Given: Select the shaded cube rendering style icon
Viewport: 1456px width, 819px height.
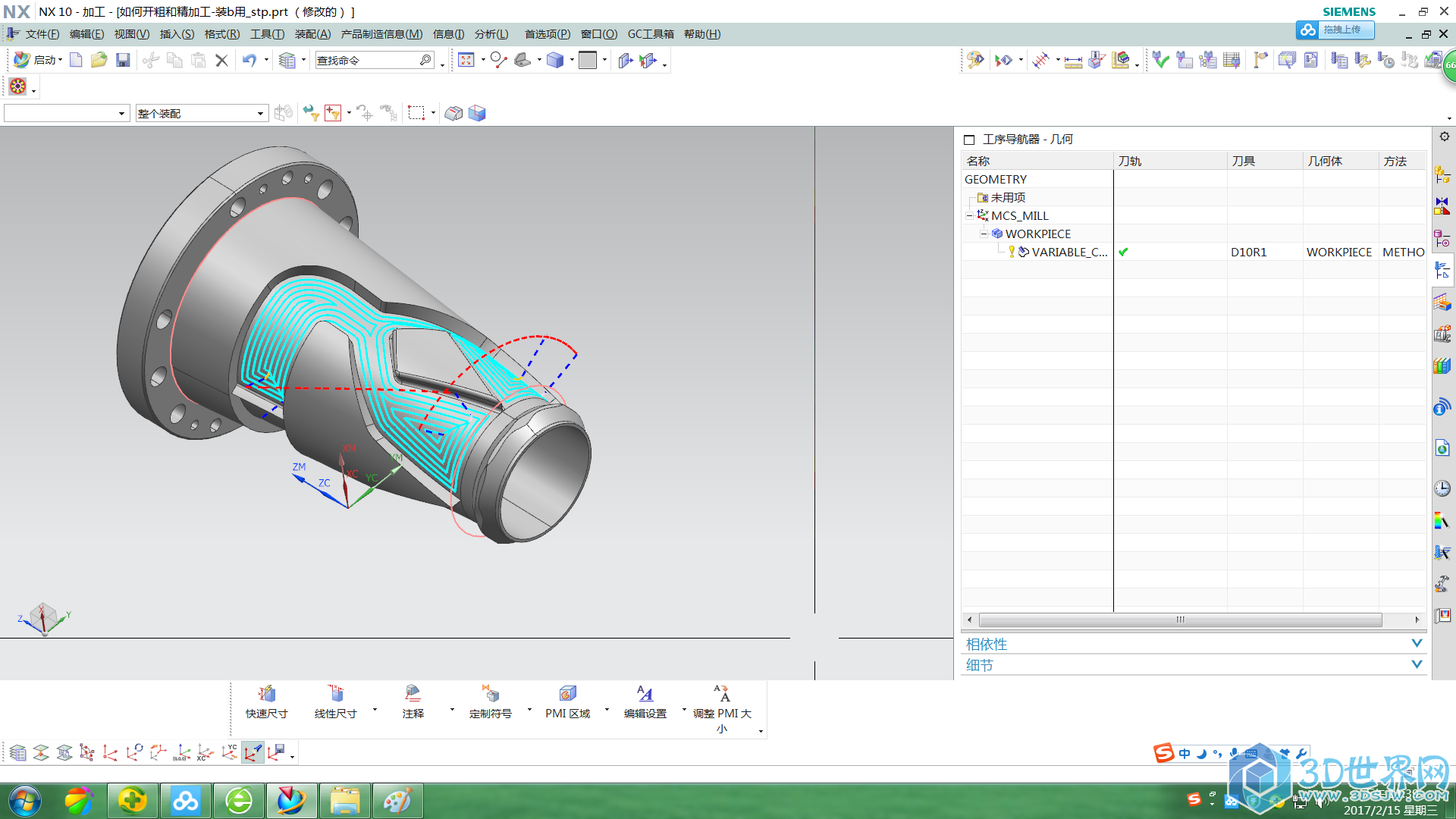Looking at the screenshot, I should click(x=555, y=61).
